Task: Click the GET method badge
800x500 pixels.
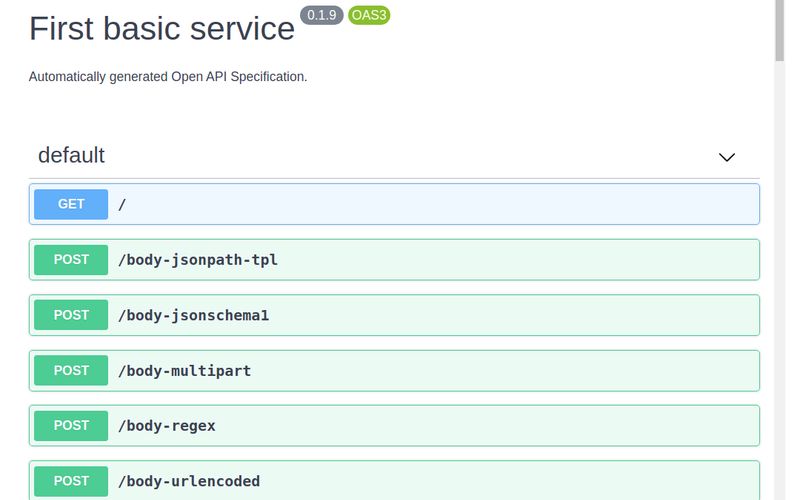Action: [x=71, y=204]
